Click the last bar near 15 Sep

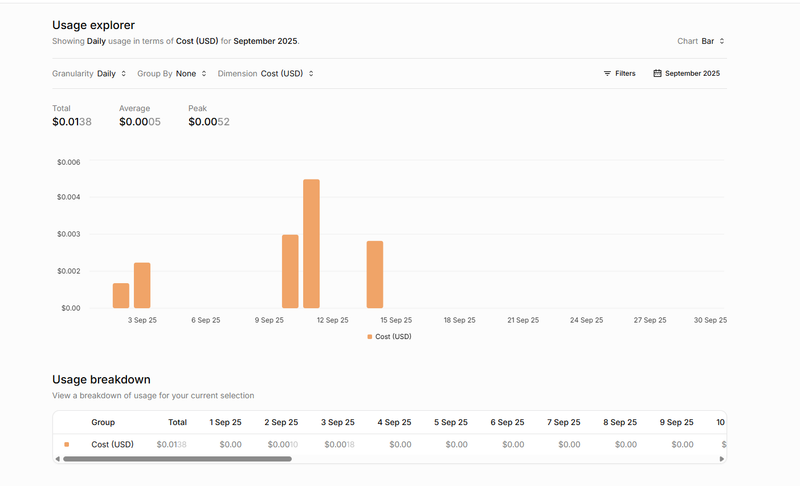[375, 274]
